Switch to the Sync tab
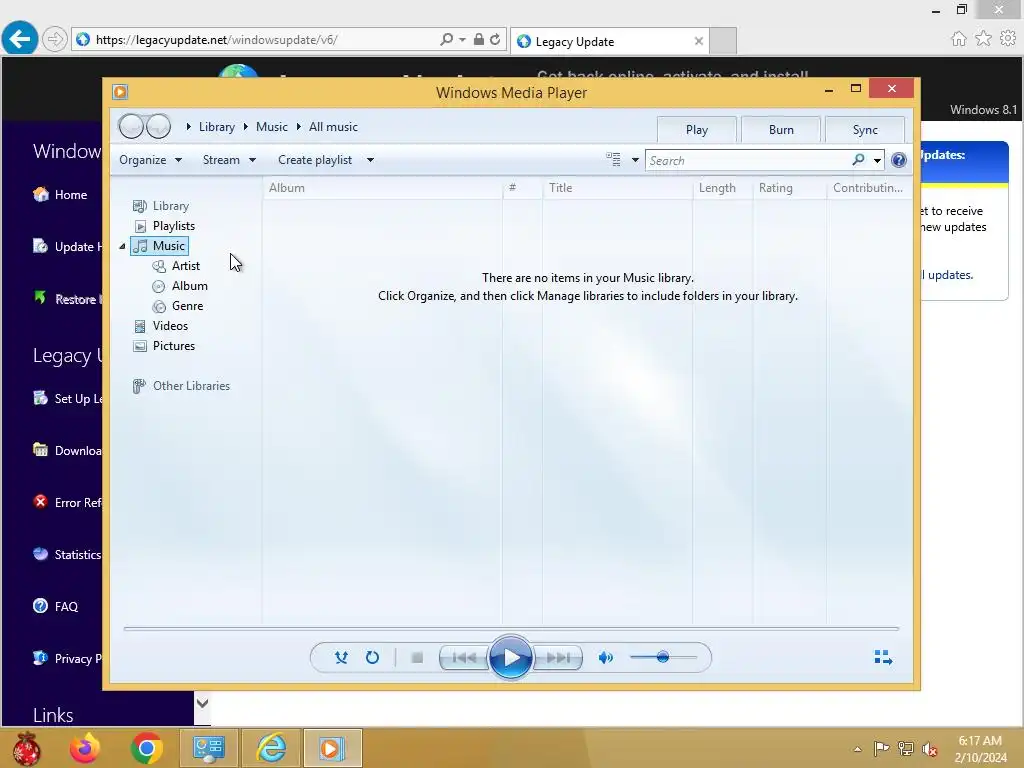 point(865,130)
